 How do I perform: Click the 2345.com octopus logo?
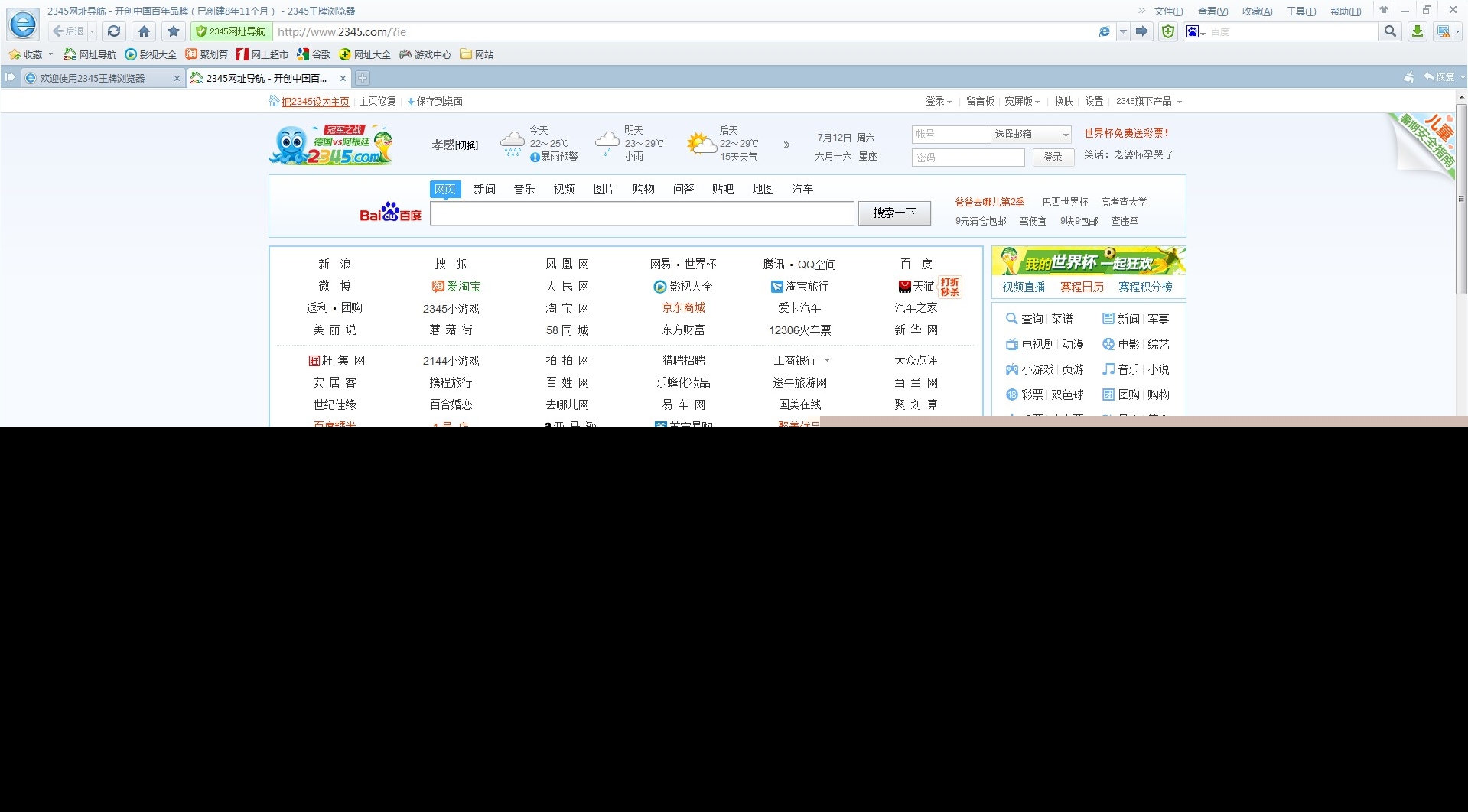[x=330, y=145]
